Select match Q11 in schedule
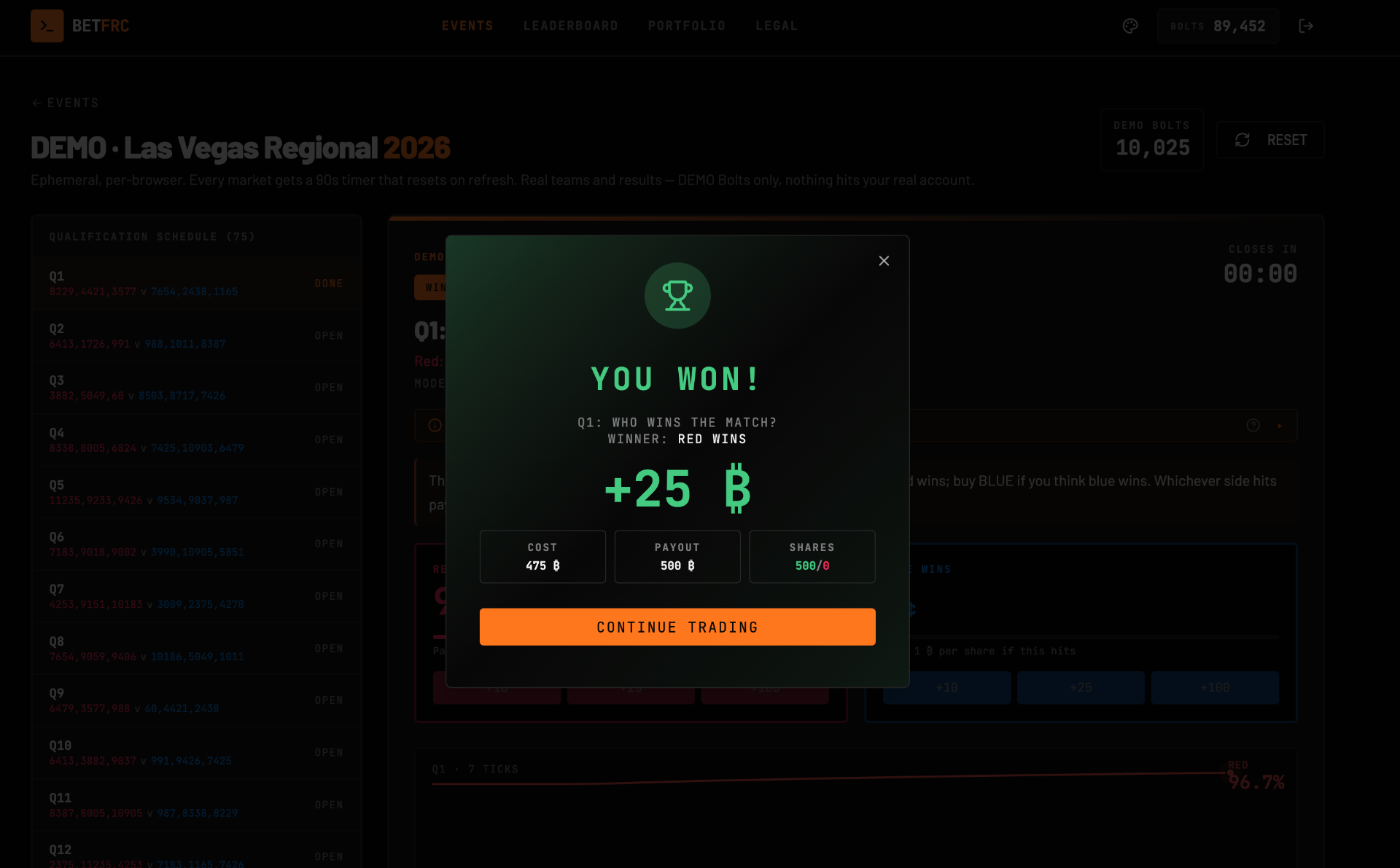Image resolution: width=1400 pixels, height=868 pixels. 196,805
